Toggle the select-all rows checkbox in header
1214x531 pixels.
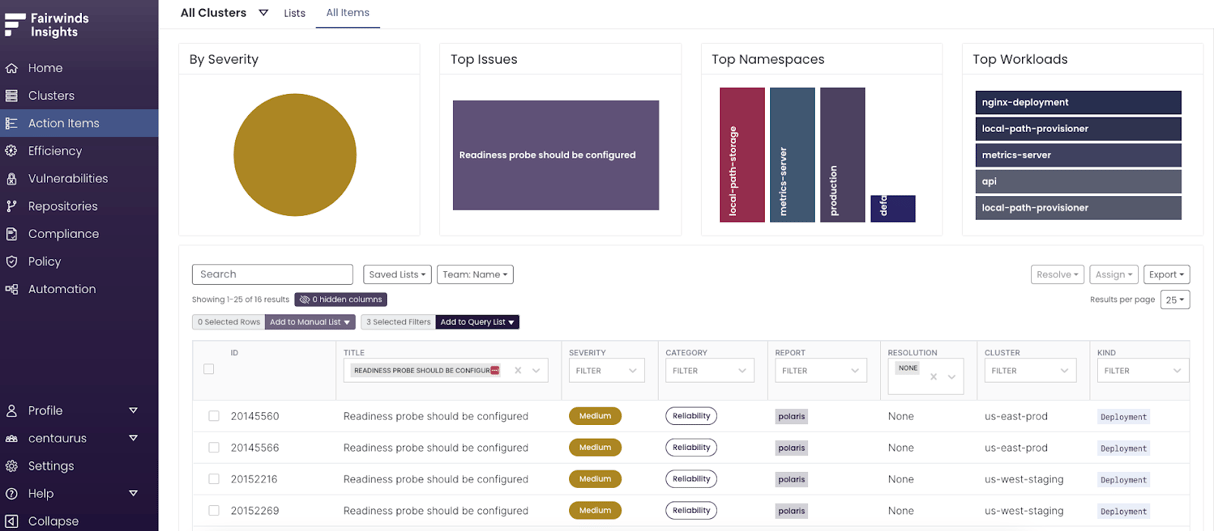pos(209,369)
